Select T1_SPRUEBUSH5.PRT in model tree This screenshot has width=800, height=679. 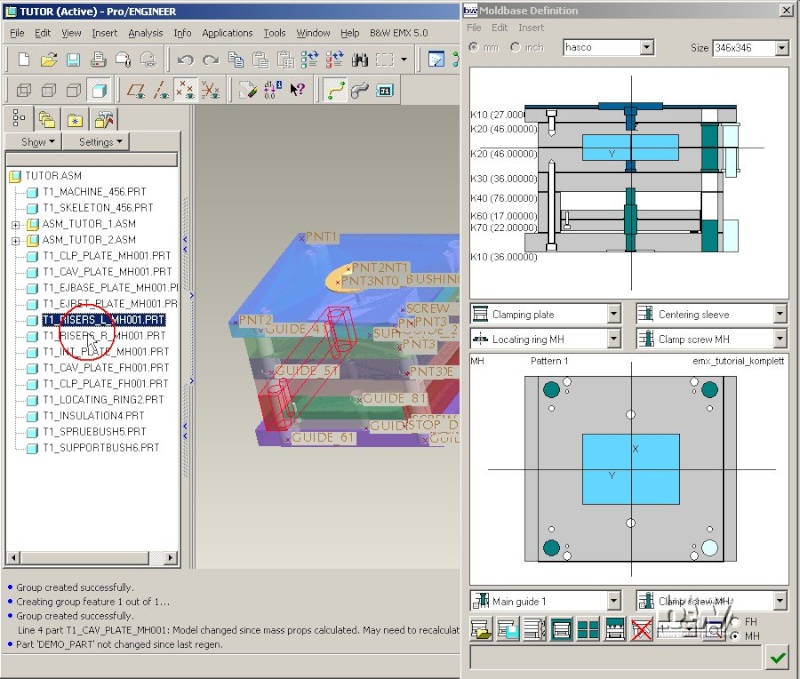94,432
